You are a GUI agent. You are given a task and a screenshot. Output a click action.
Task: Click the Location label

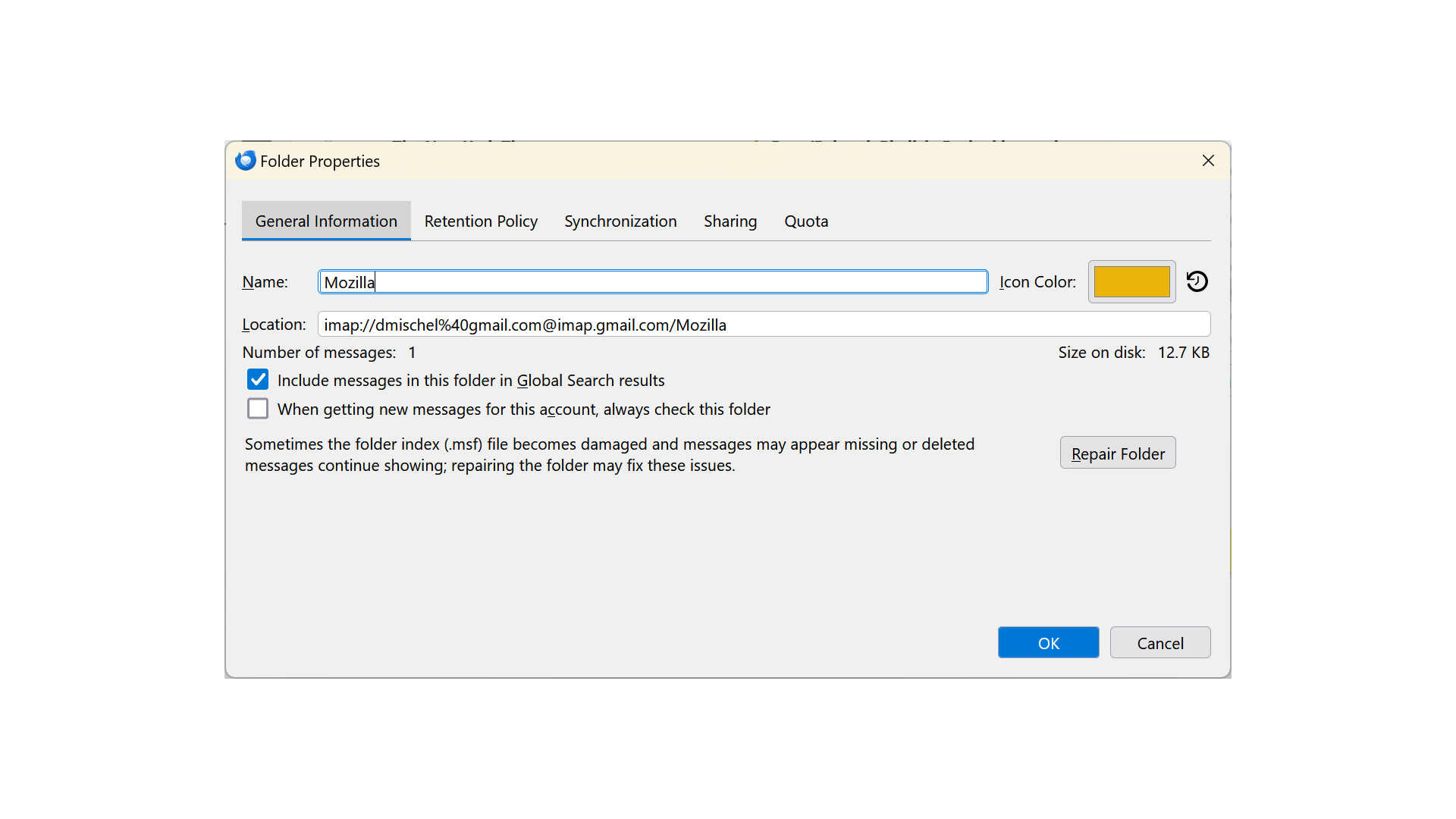pos(274,325)
